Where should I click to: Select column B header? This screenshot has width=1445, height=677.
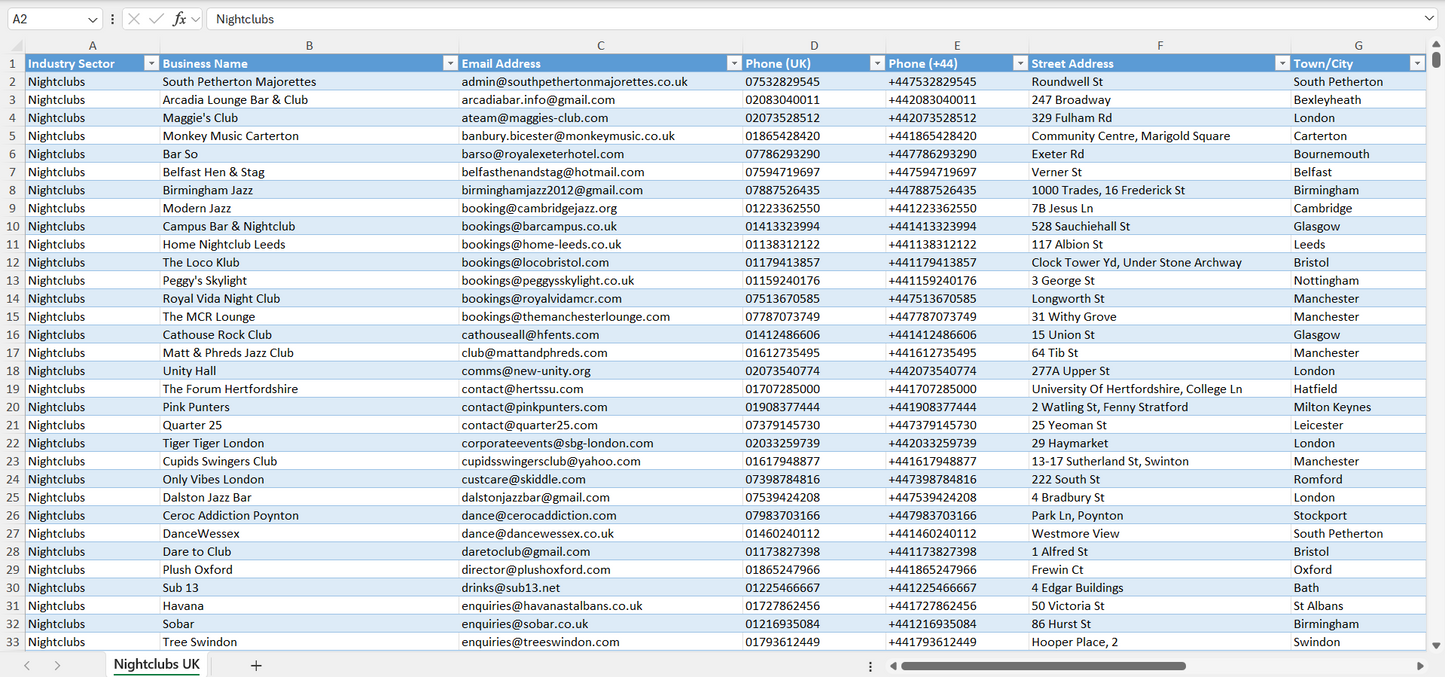(x=310, y=46)
